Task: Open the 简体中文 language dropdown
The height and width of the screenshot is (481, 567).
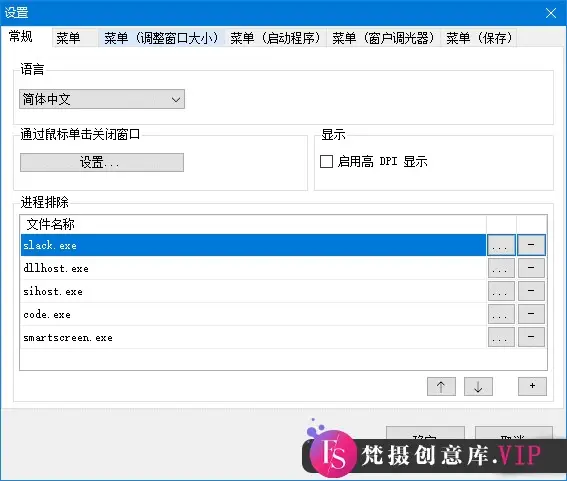Action: pyautogui.click(x=102, y=99)
